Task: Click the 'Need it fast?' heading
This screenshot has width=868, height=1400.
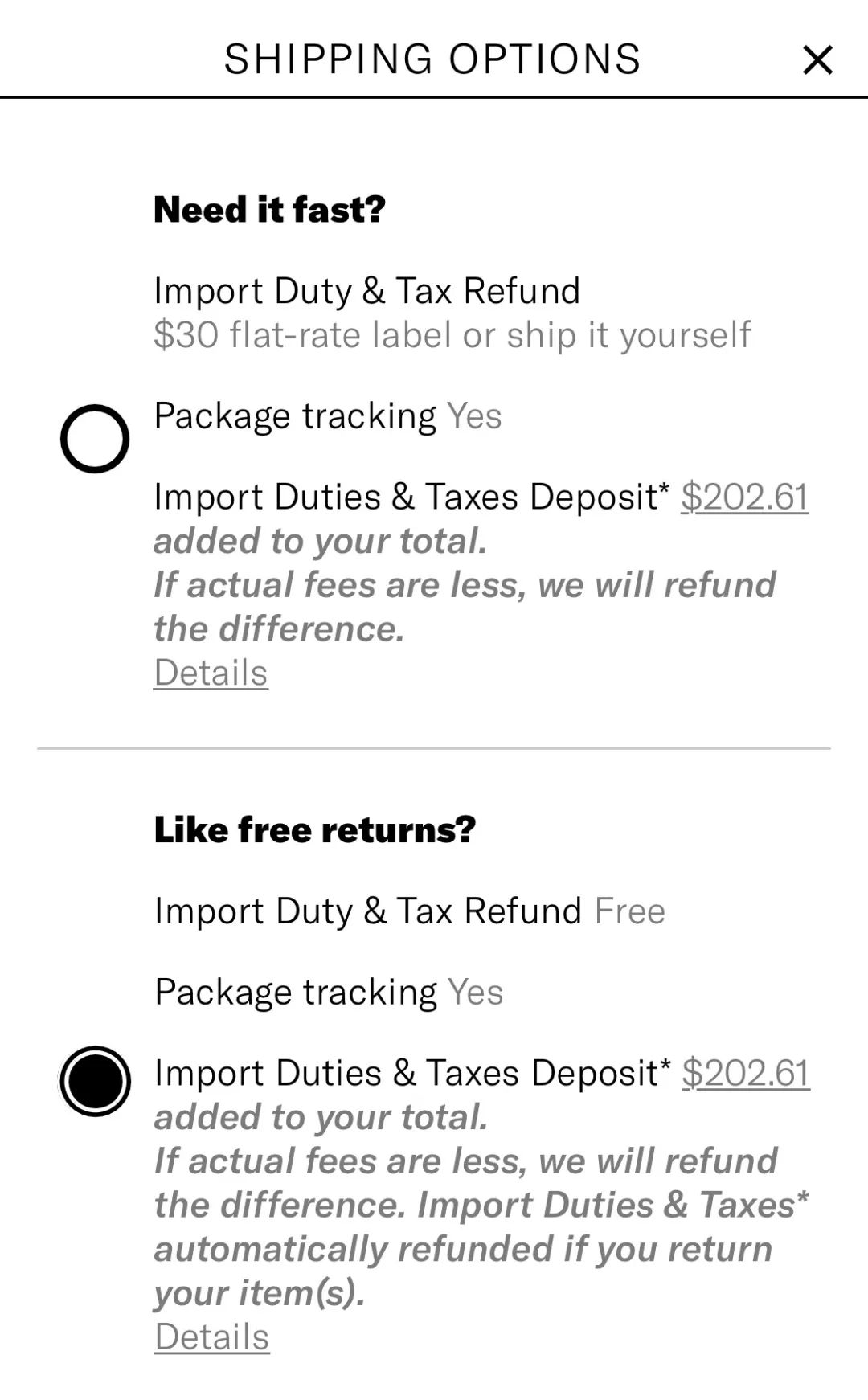Action: point(269,210)
